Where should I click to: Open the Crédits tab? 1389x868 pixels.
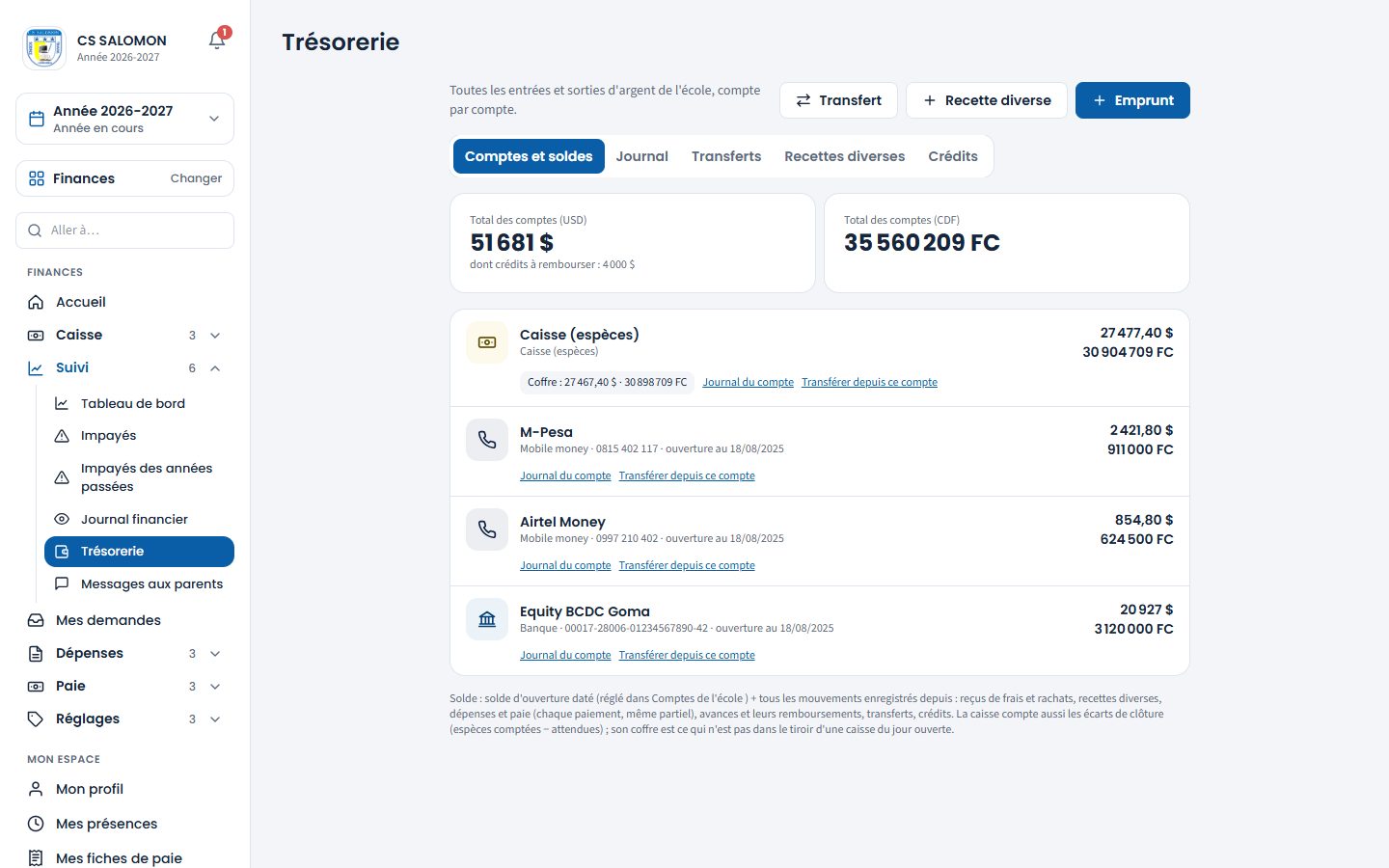point(953,156)
